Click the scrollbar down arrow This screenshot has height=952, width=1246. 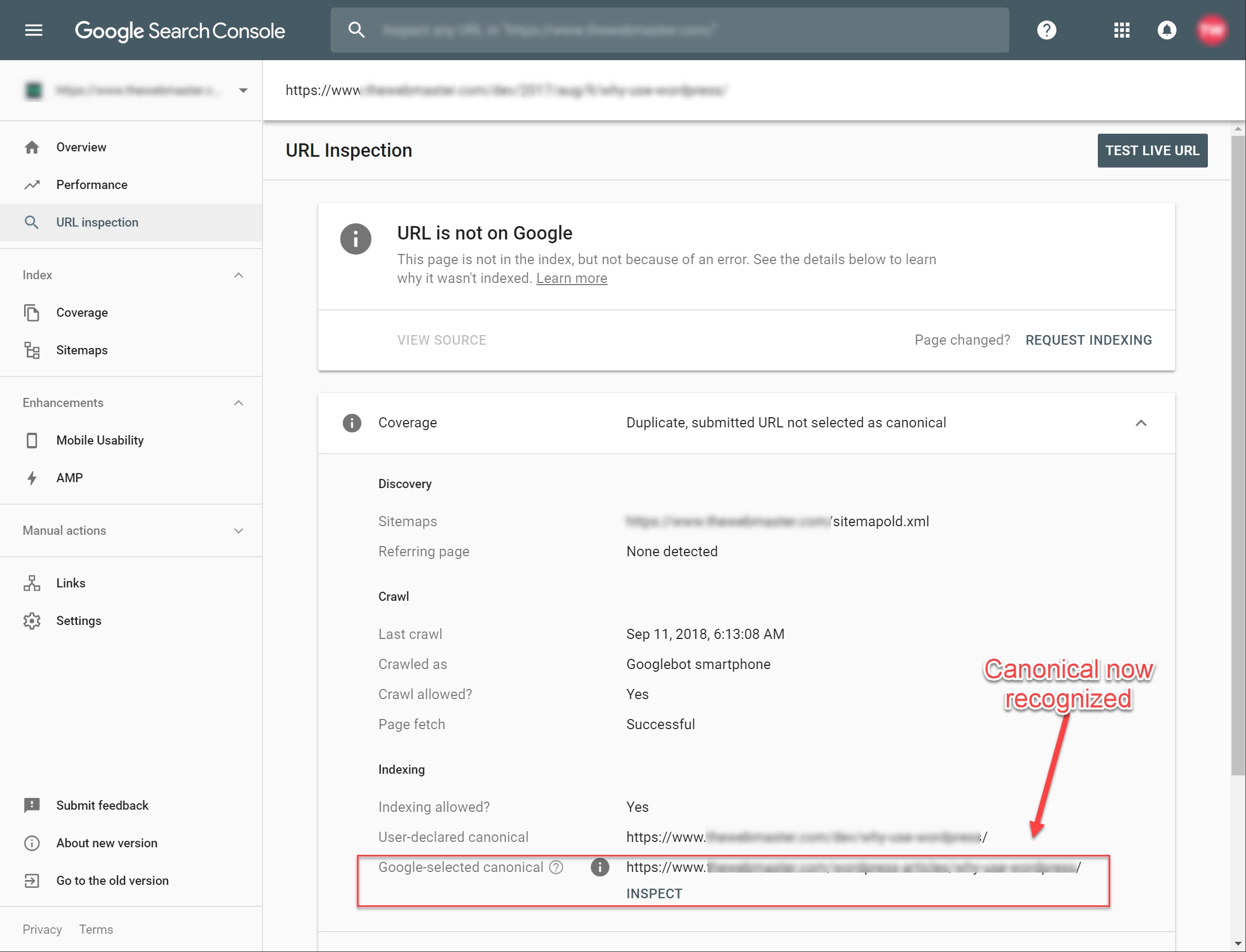coord(1238,943)
